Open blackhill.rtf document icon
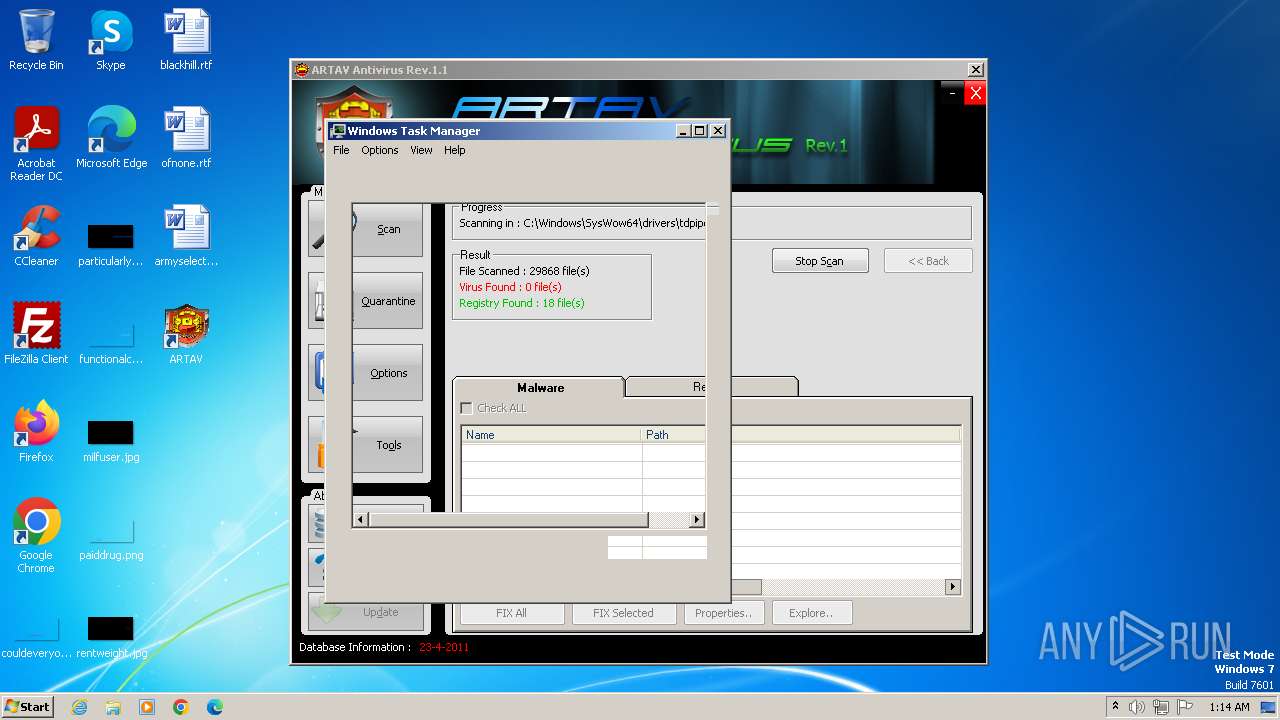Image resolution: width=1280 pixels, height=720 pixels. pyautogui.click(x=186, y=40)
